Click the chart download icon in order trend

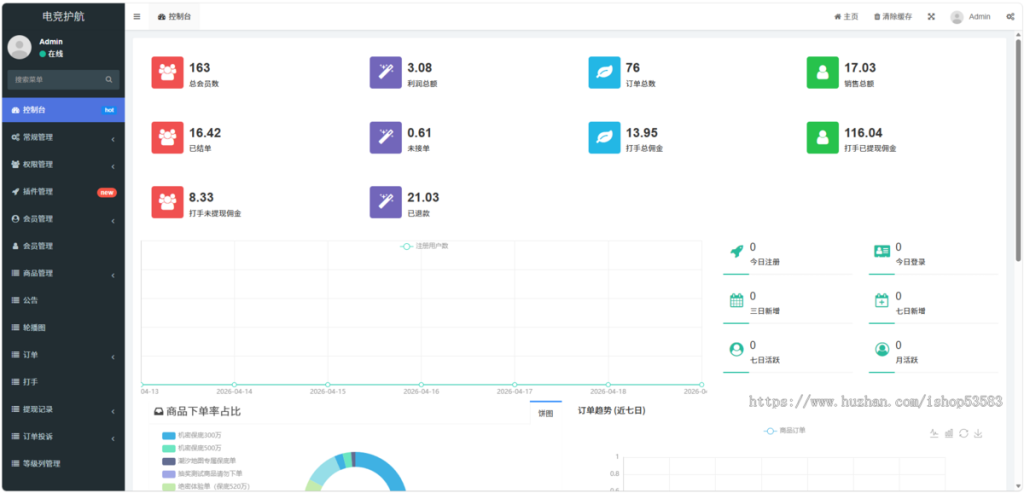coord(978,433)
